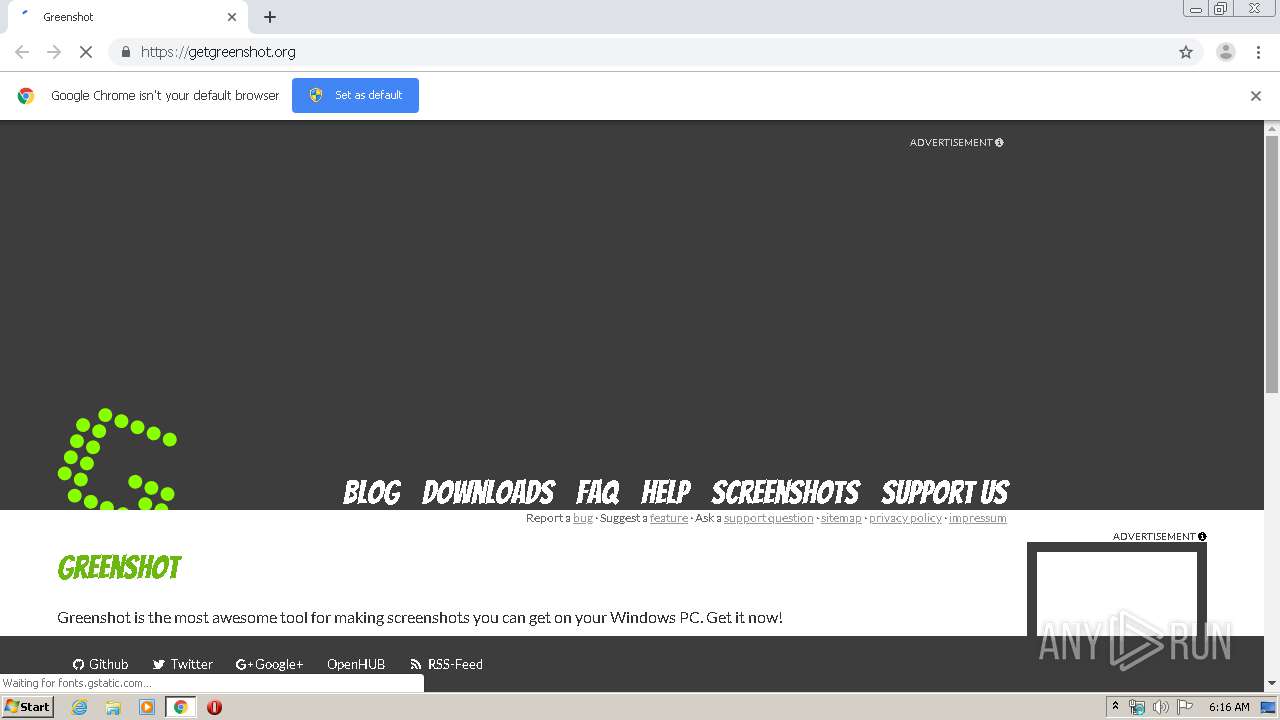Click the Show desktop button
The width and height of the screenshot is (1280, 720).
pyautogui.click(x=1270, y=707)
